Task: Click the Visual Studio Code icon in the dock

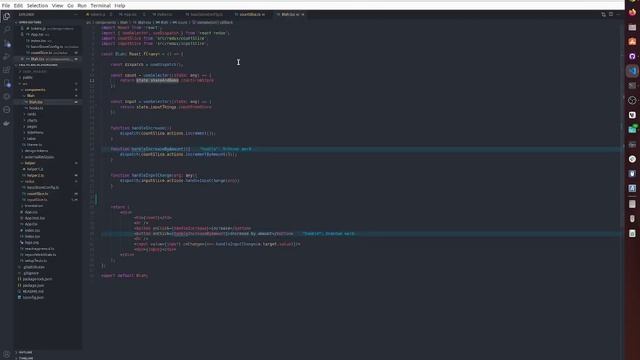Action: 632,71
